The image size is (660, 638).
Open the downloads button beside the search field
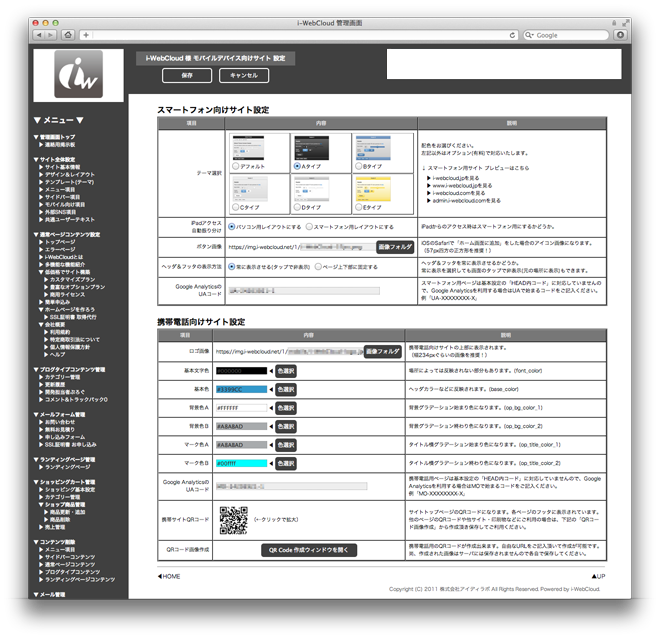620,35
